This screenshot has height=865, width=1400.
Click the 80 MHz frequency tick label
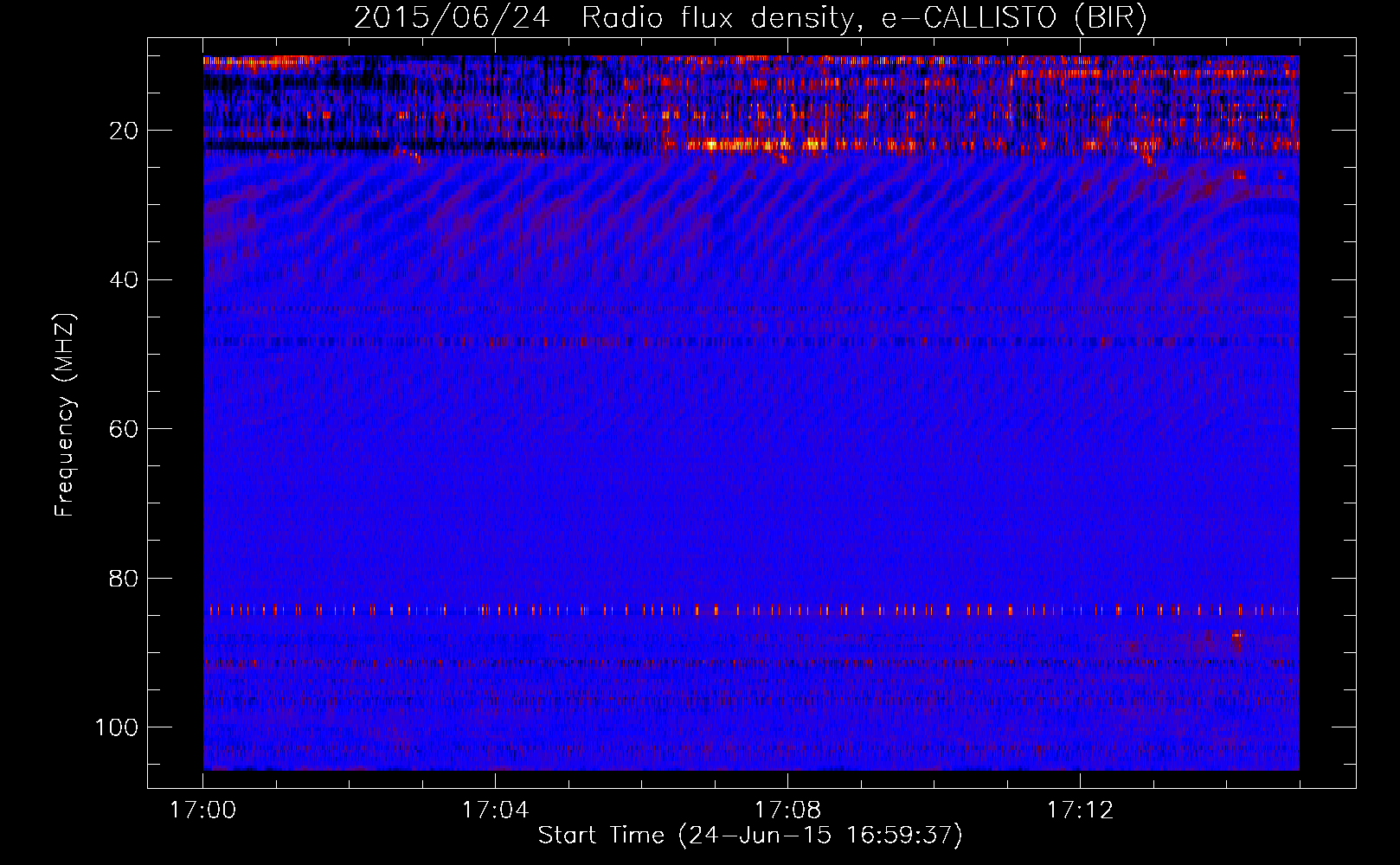click(x=124, y=578)
